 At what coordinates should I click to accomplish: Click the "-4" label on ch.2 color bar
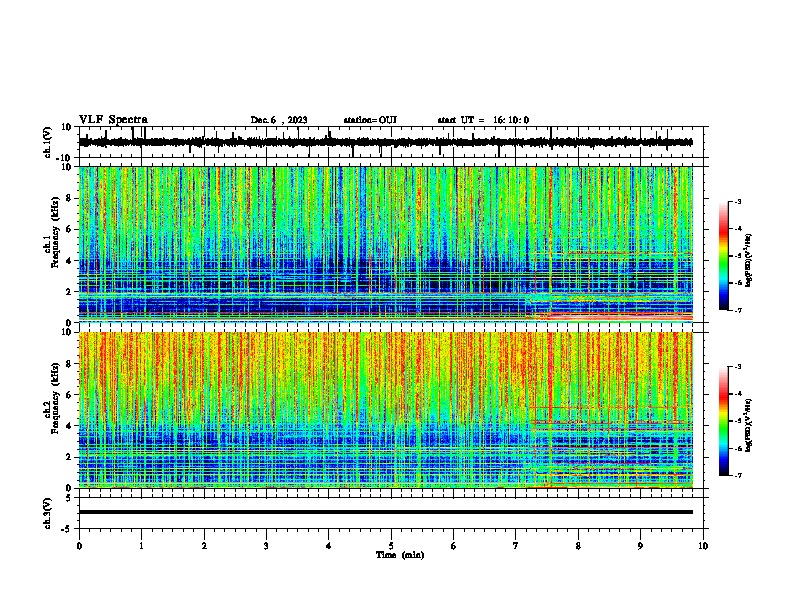pyautogui.click(x=738, y=394)
